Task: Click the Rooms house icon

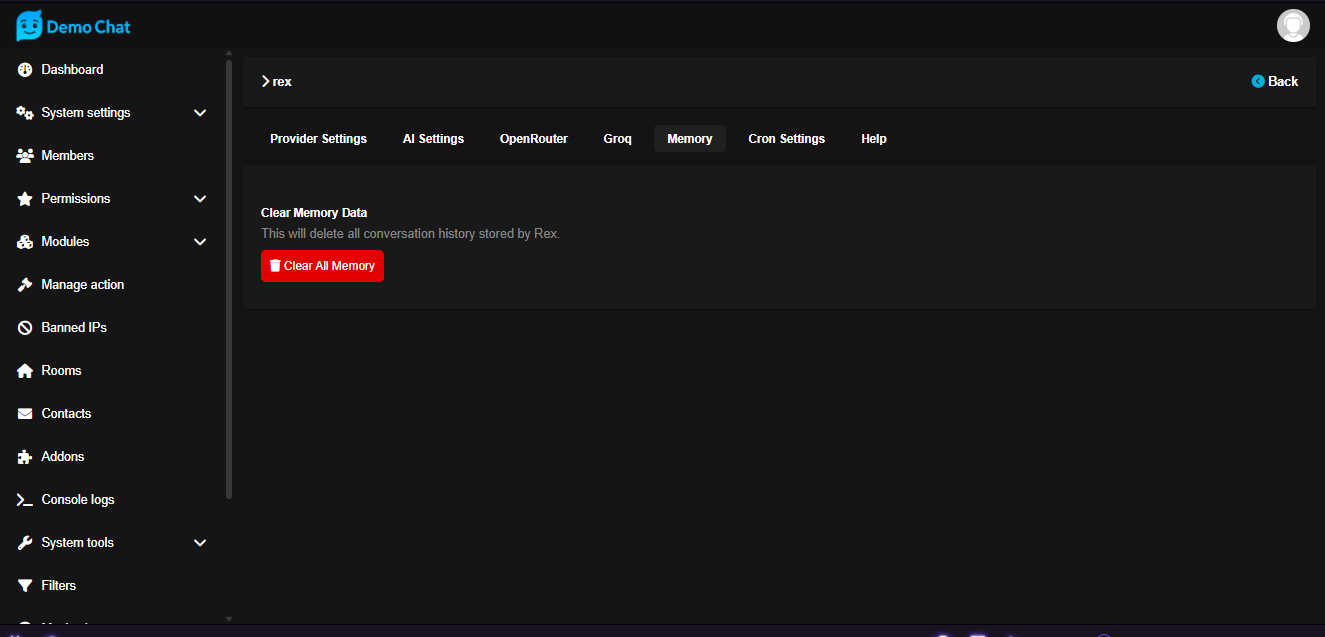Action: [25, 371]
